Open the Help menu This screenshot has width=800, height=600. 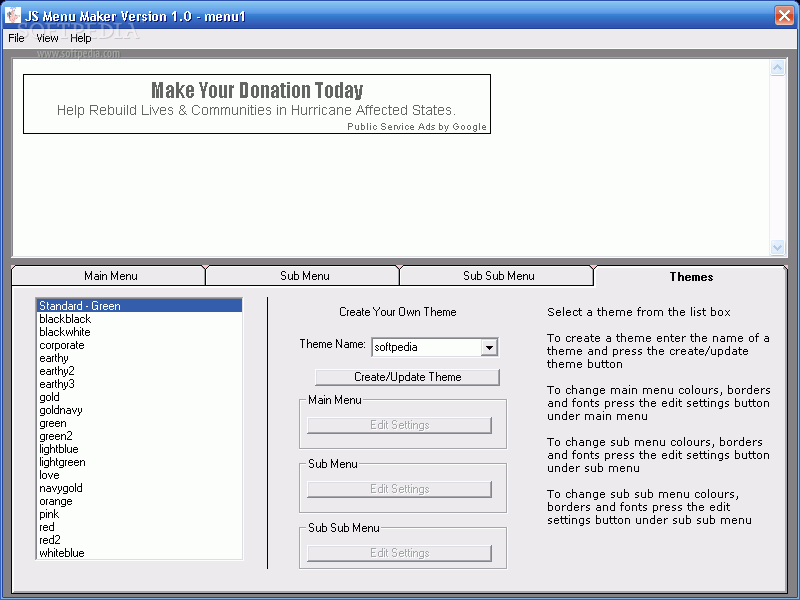81,38
